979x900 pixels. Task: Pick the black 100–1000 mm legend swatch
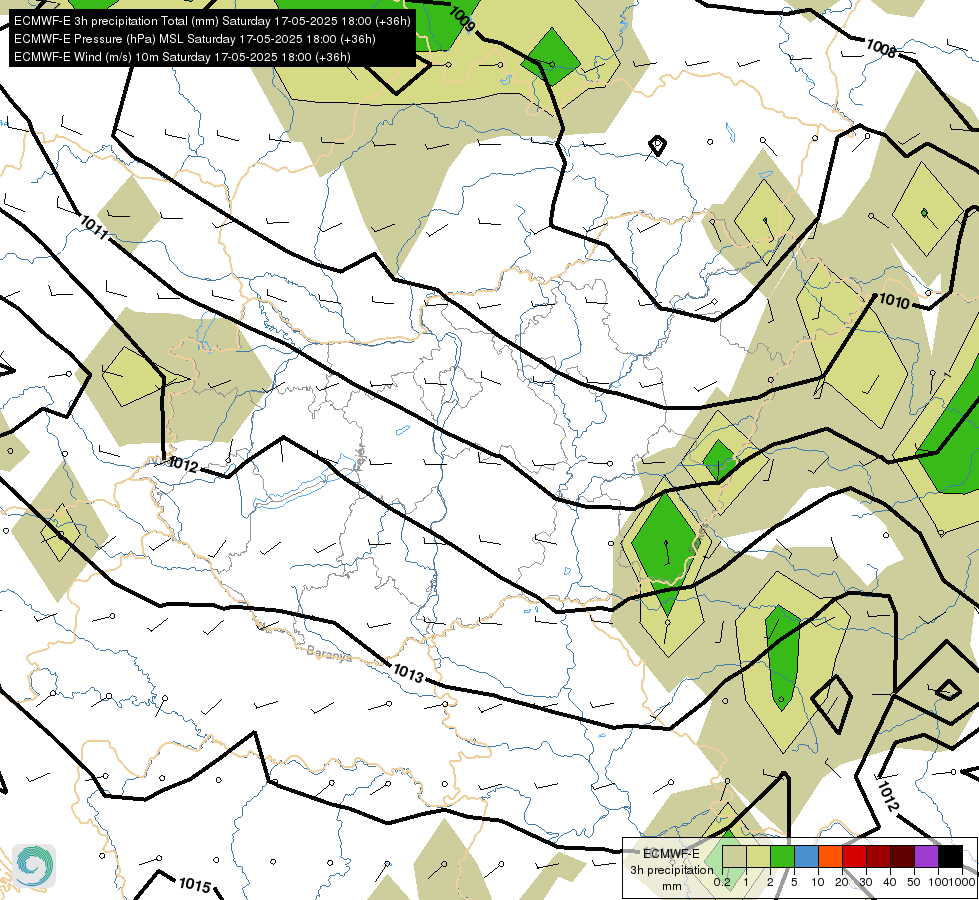coord(950,856)
